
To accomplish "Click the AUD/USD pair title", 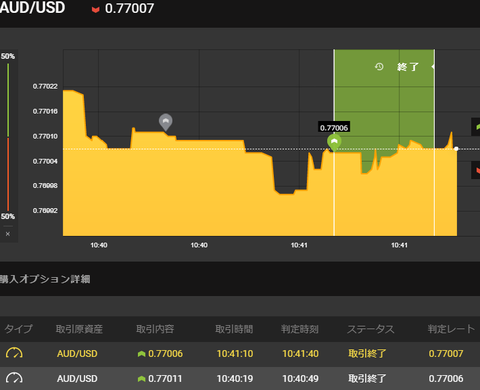I will [x=32, y=8].
